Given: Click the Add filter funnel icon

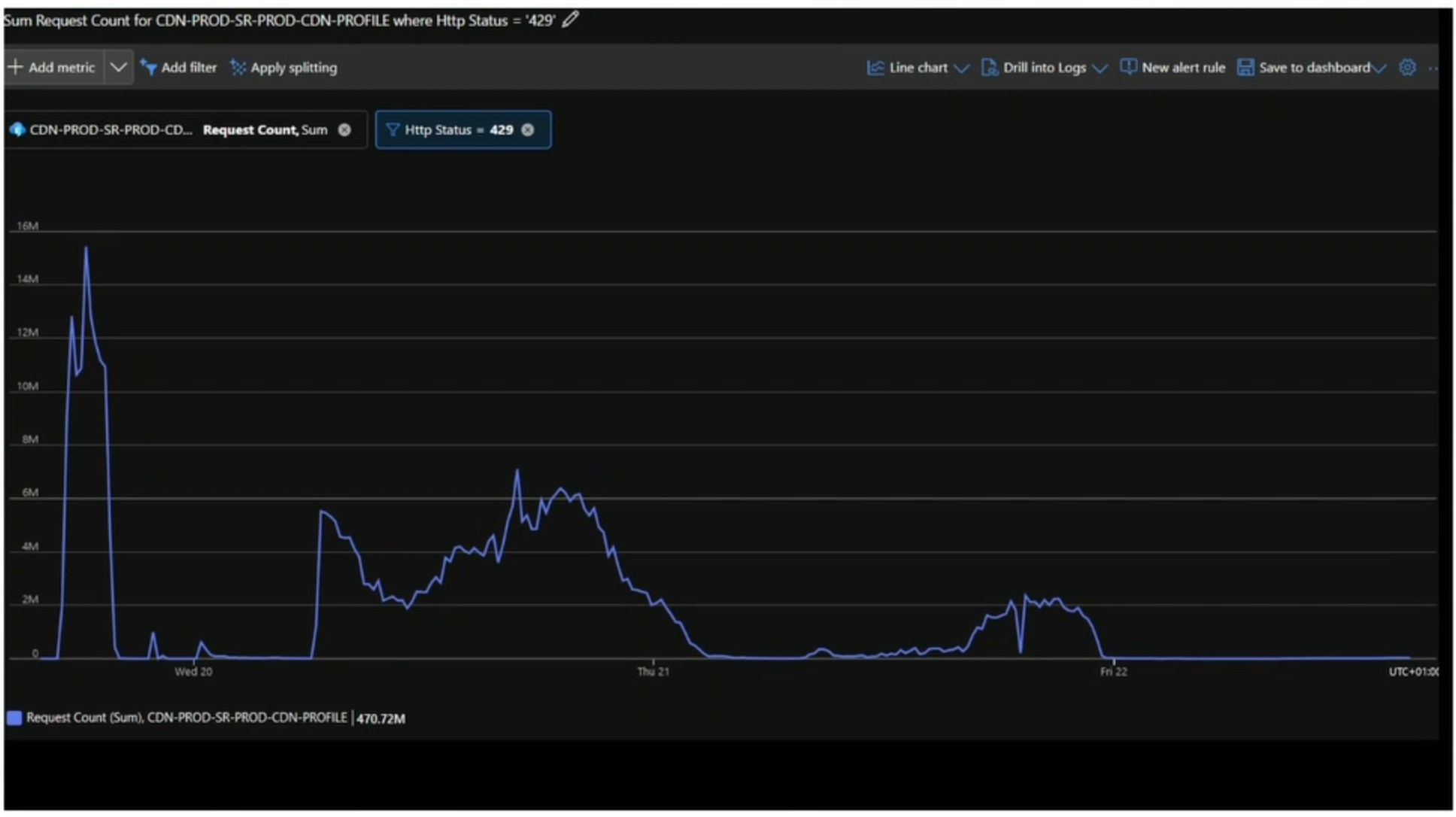Looking at the screenshot, I should (148, 68).
